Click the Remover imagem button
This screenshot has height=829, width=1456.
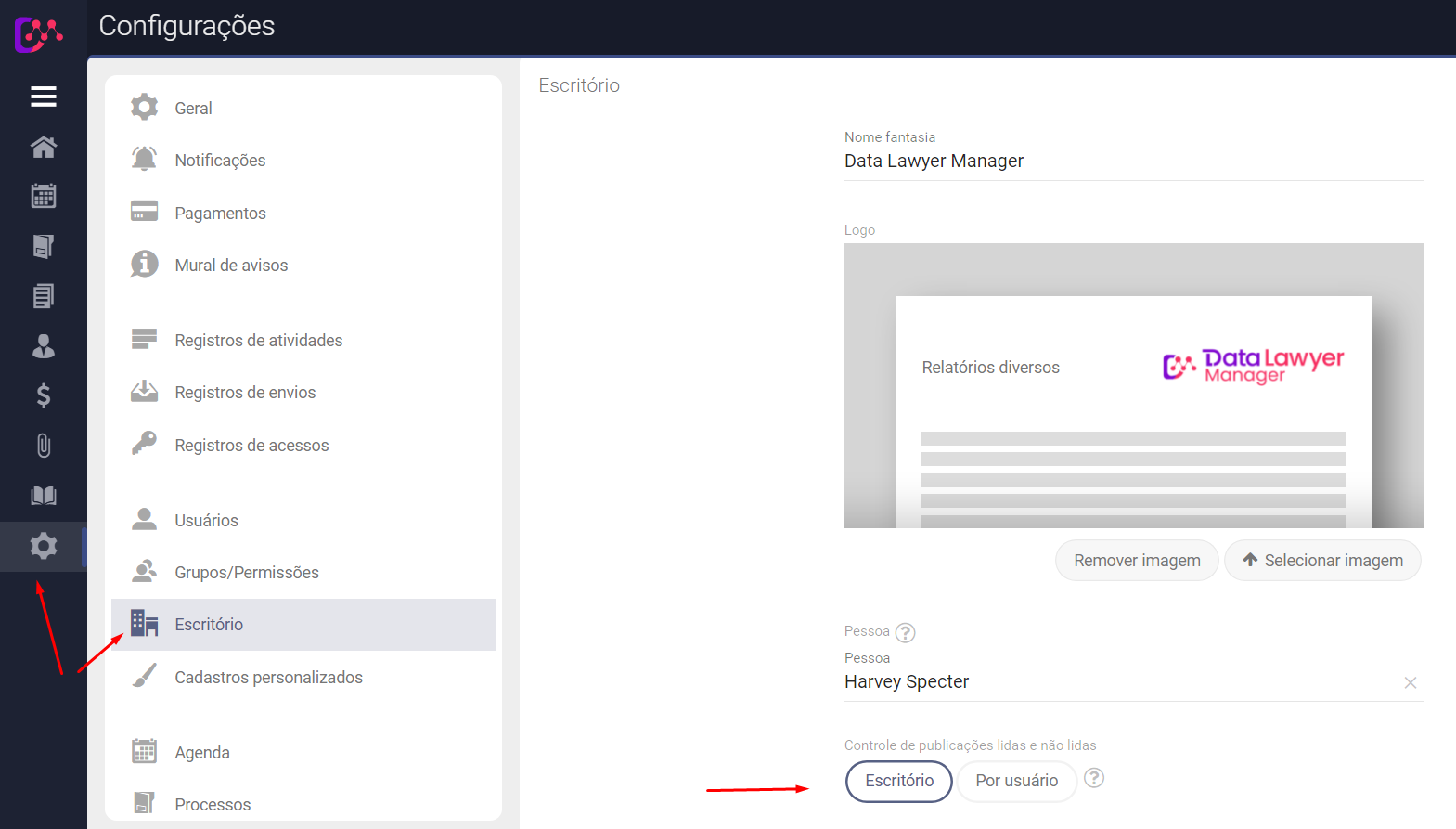pyautogui.click(x=1136, y=561)
